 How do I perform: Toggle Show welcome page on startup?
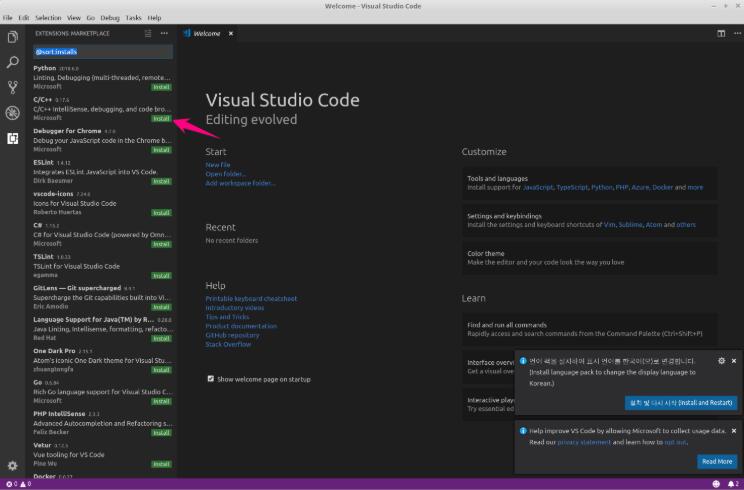[211, 379]
